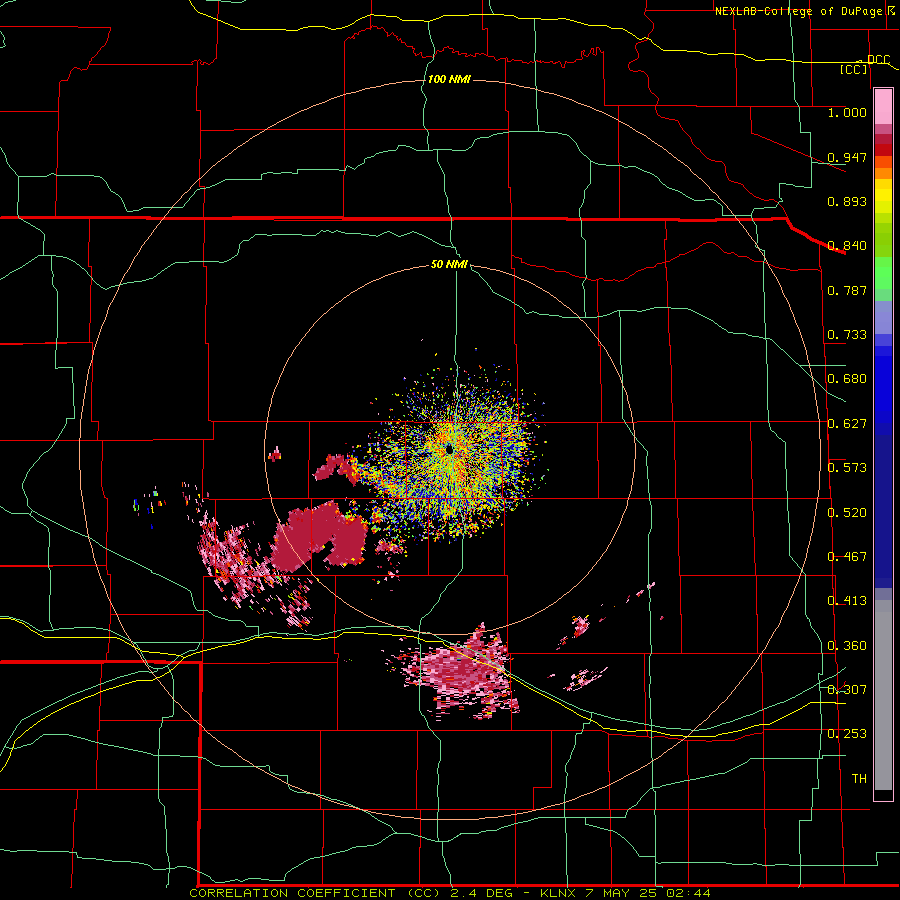The height and width of the screenshot is (900, 900).
Task: Click the 1.000 value on color scale
Action: [x=847, y=112]
